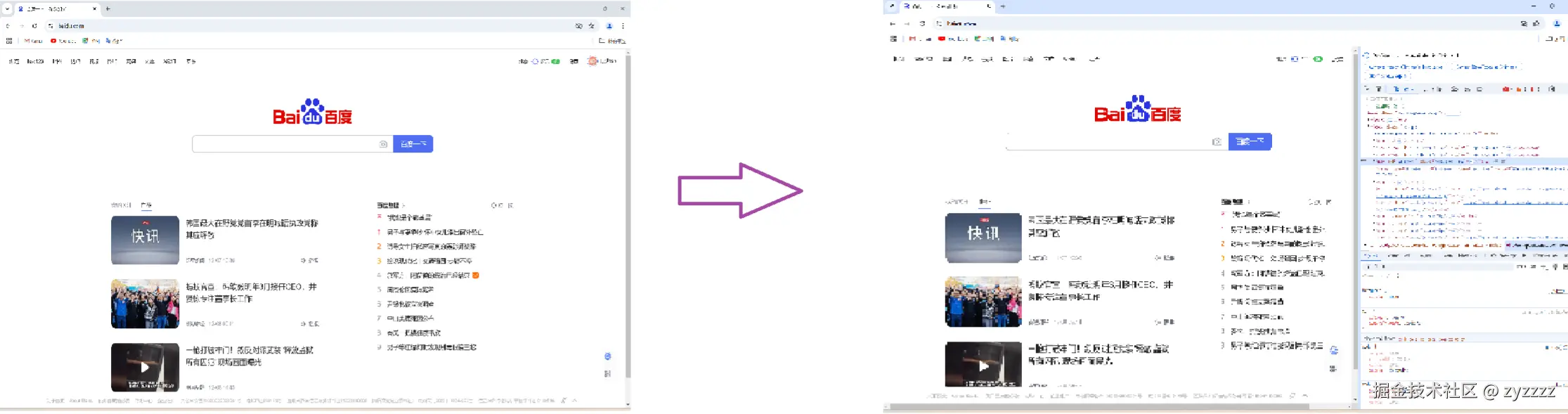This screenshot has width=1568, height=414.
Task: Open Chrome three-dot menu in left window
Action: click(x=623, y=26)
